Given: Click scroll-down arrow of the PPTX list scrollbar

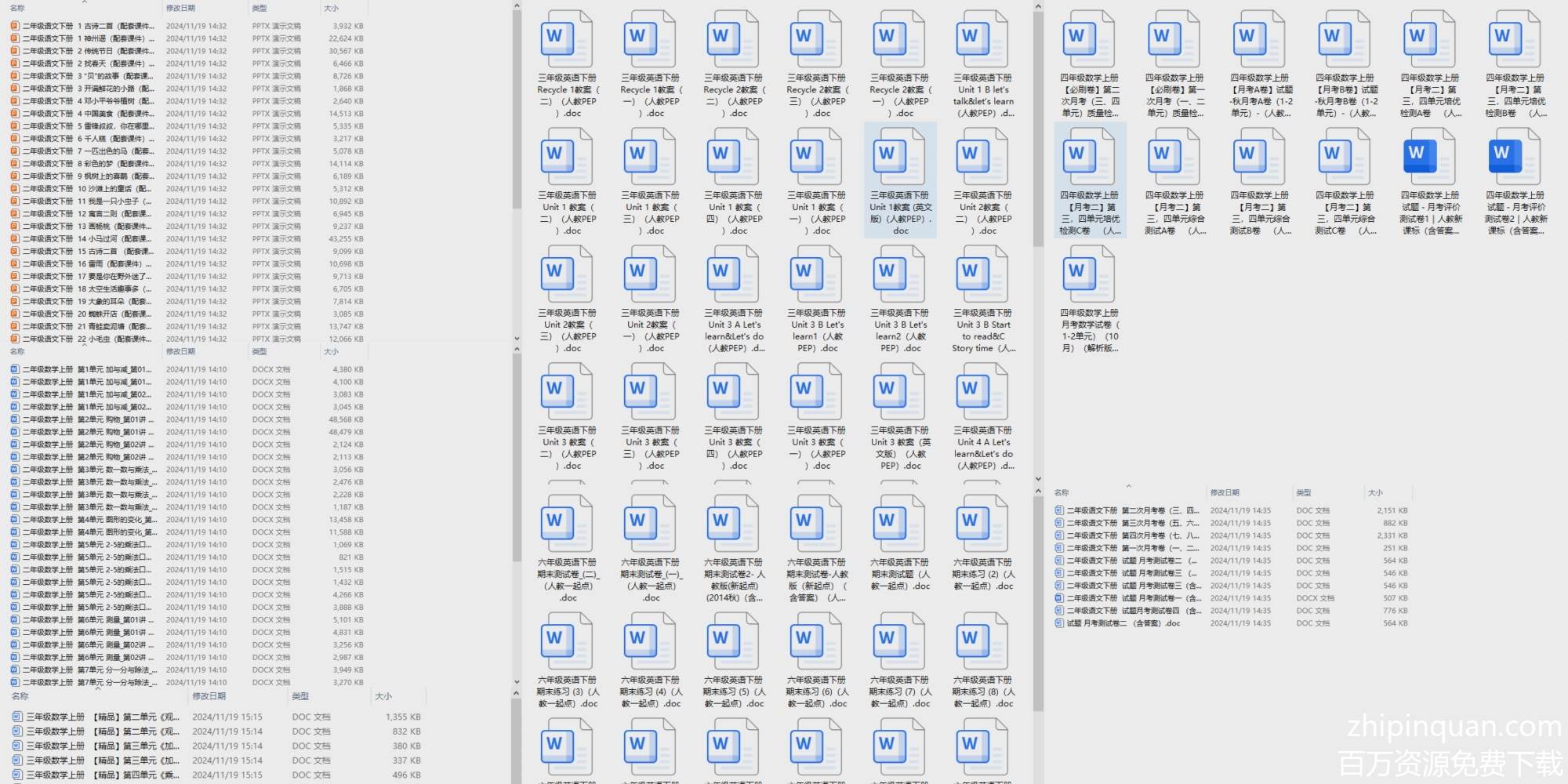Looking at the screenshot, I should pos(517,339).
